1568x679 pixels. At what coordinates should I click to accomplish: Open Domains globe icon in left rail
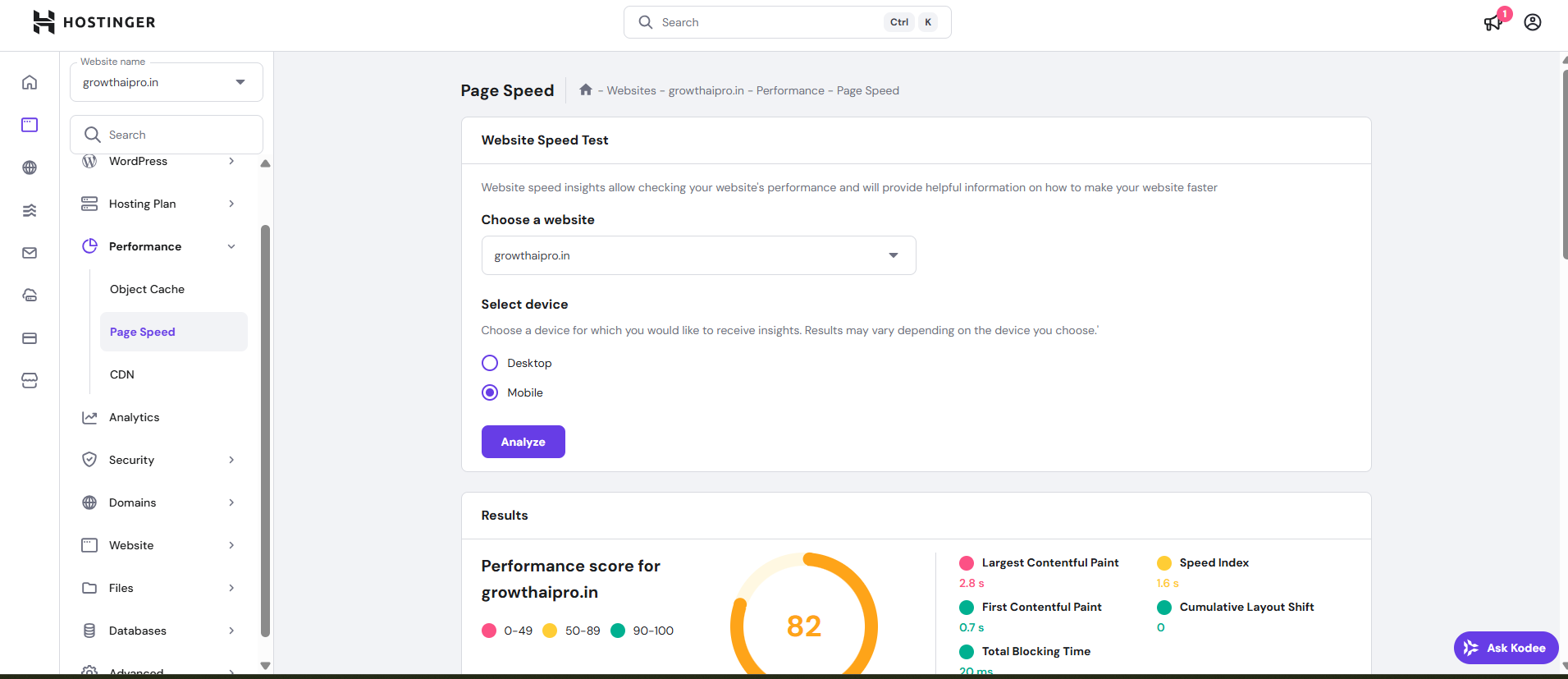pos(30,167)
